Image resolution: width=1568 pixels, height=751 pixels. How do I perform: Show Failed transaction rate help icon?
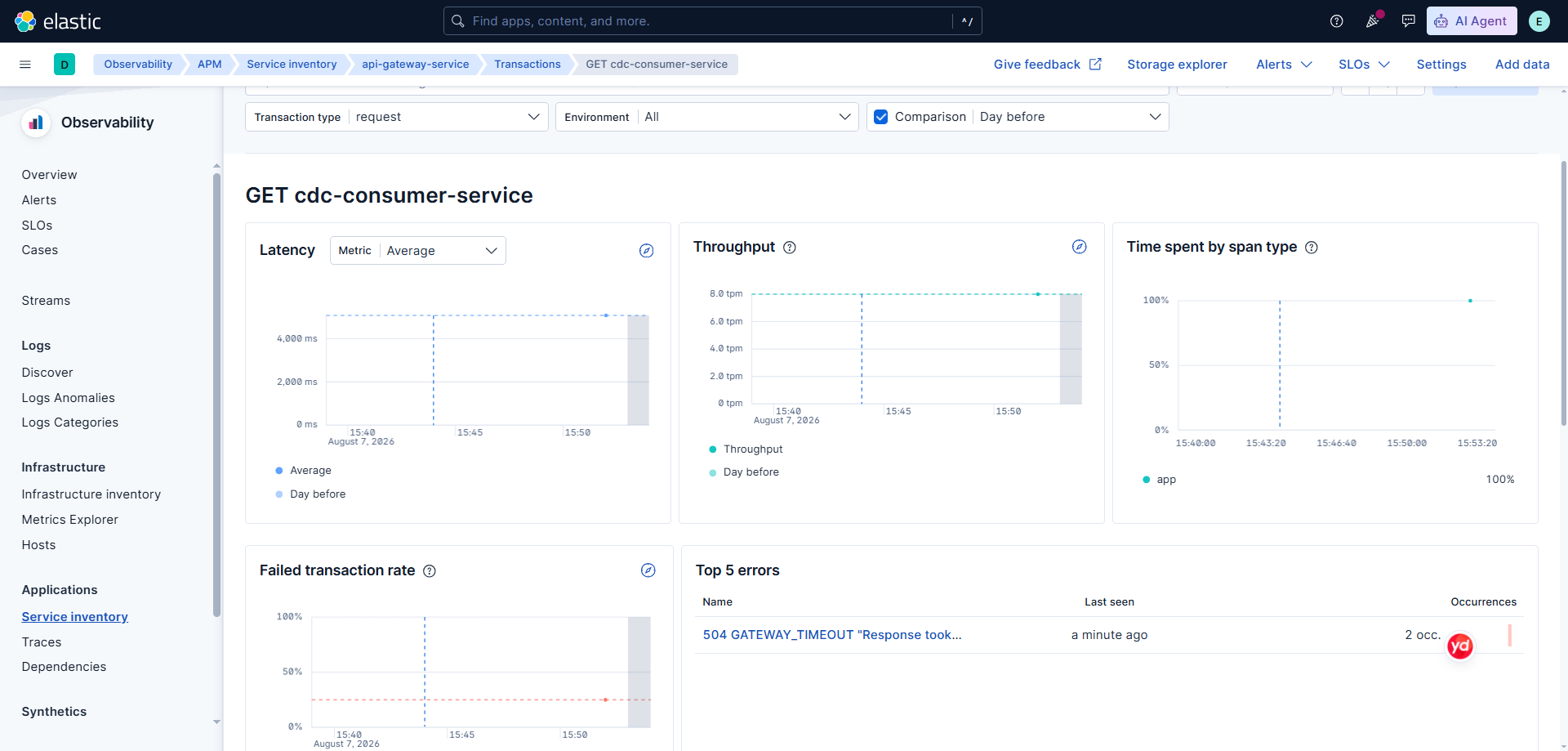point(430,571)
